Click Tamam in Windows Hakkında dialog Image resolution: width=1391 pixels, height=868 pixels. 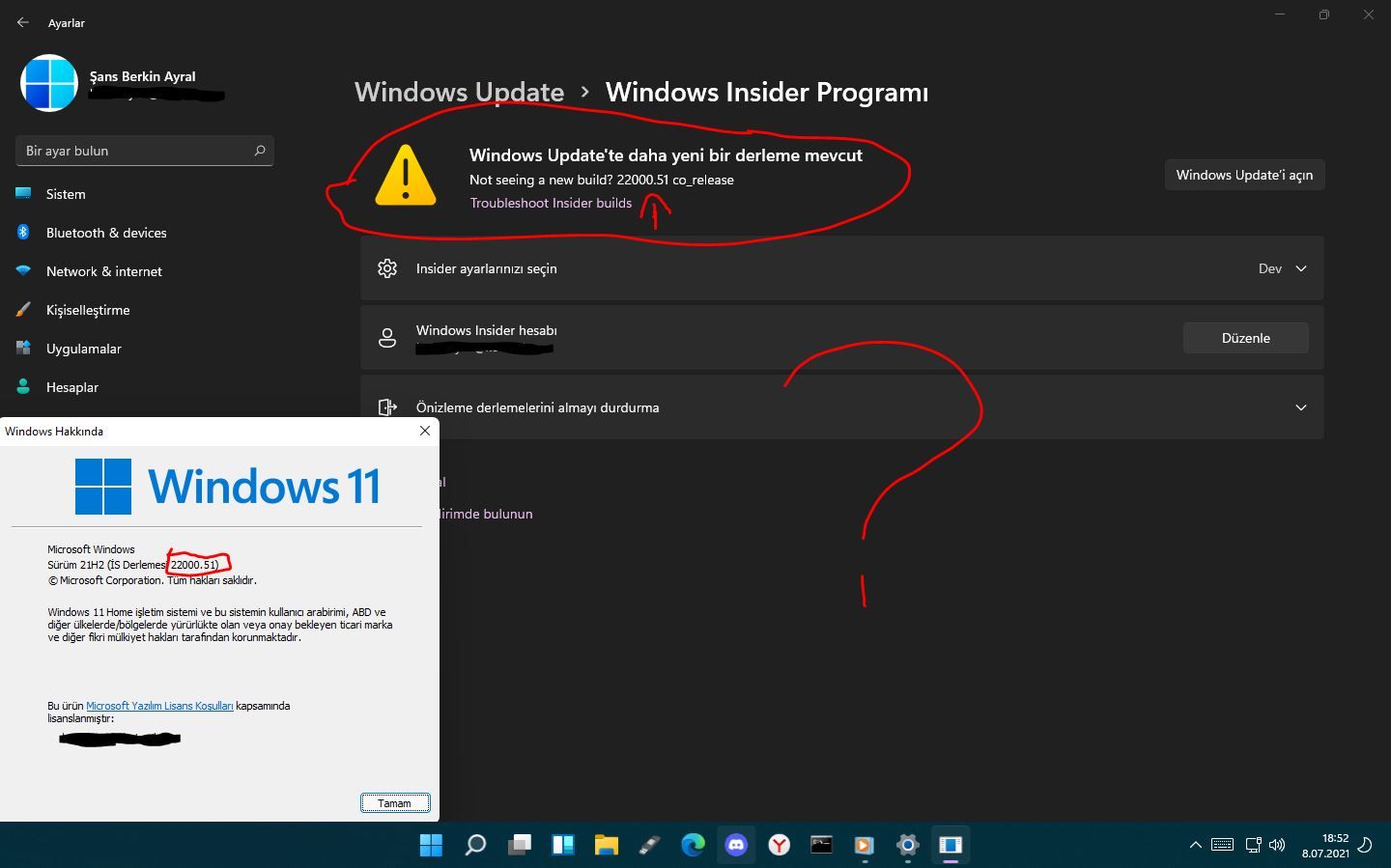394,803
